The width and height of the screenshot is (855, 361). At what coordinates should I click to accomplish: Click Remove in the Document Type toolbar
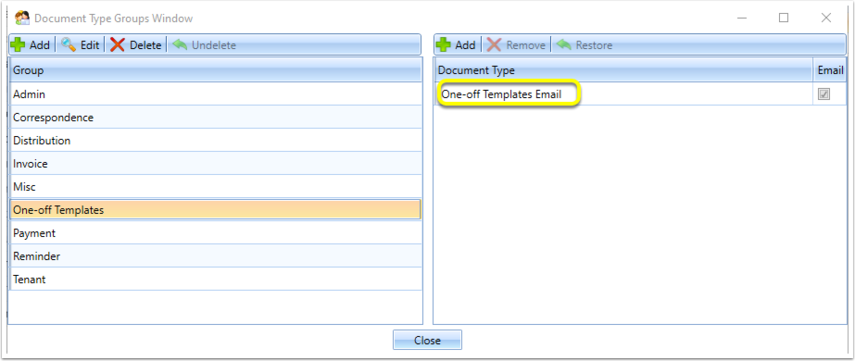point(516,45)
